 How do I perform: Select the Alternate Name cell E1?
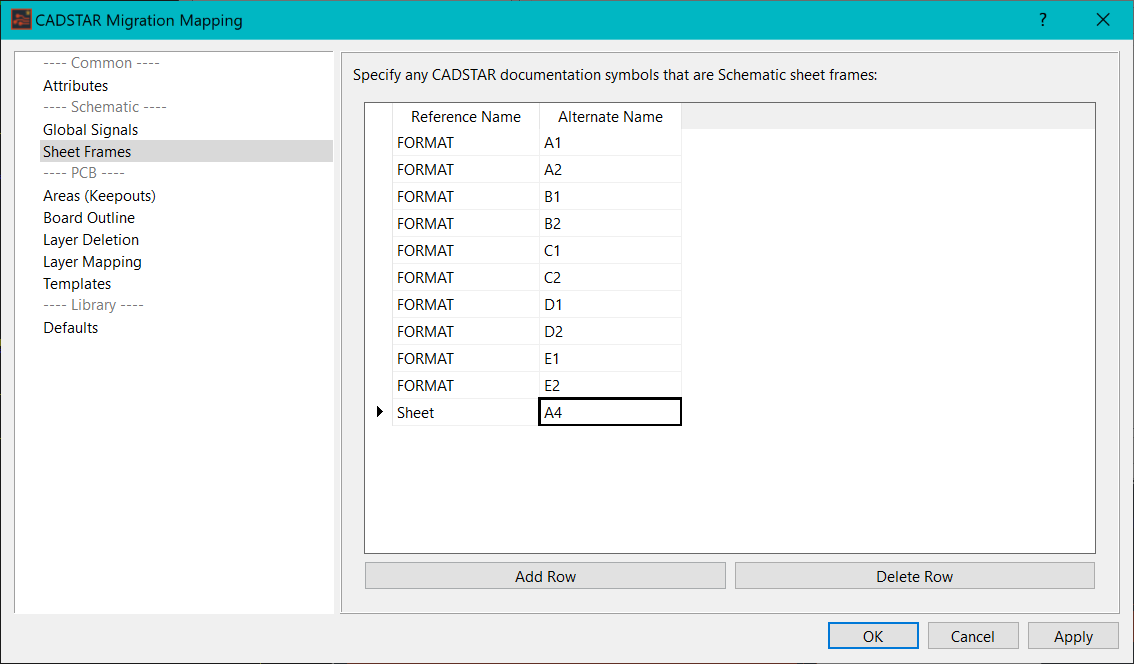pyautogui.click(x=611, y=359)
